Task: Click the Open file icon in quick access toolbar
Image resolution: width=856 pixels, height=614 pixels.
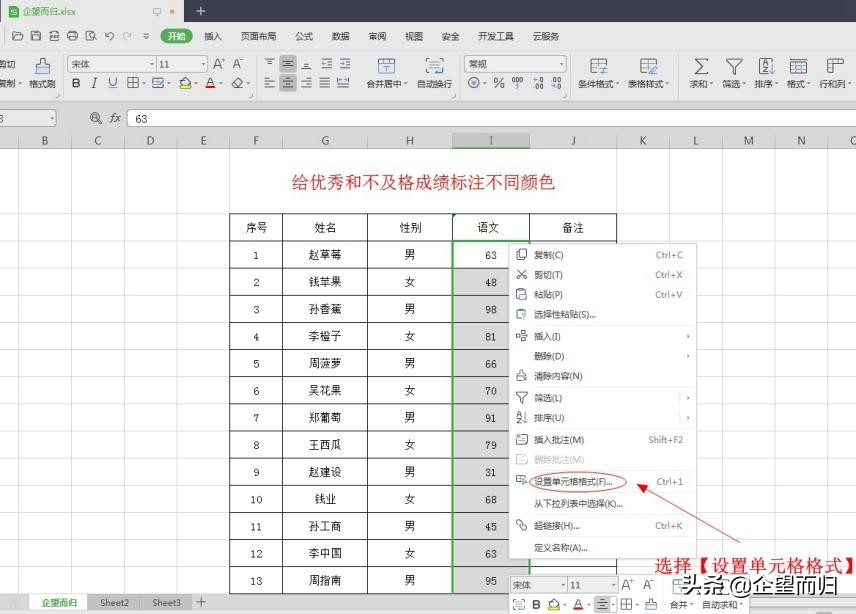Action: 17,36
